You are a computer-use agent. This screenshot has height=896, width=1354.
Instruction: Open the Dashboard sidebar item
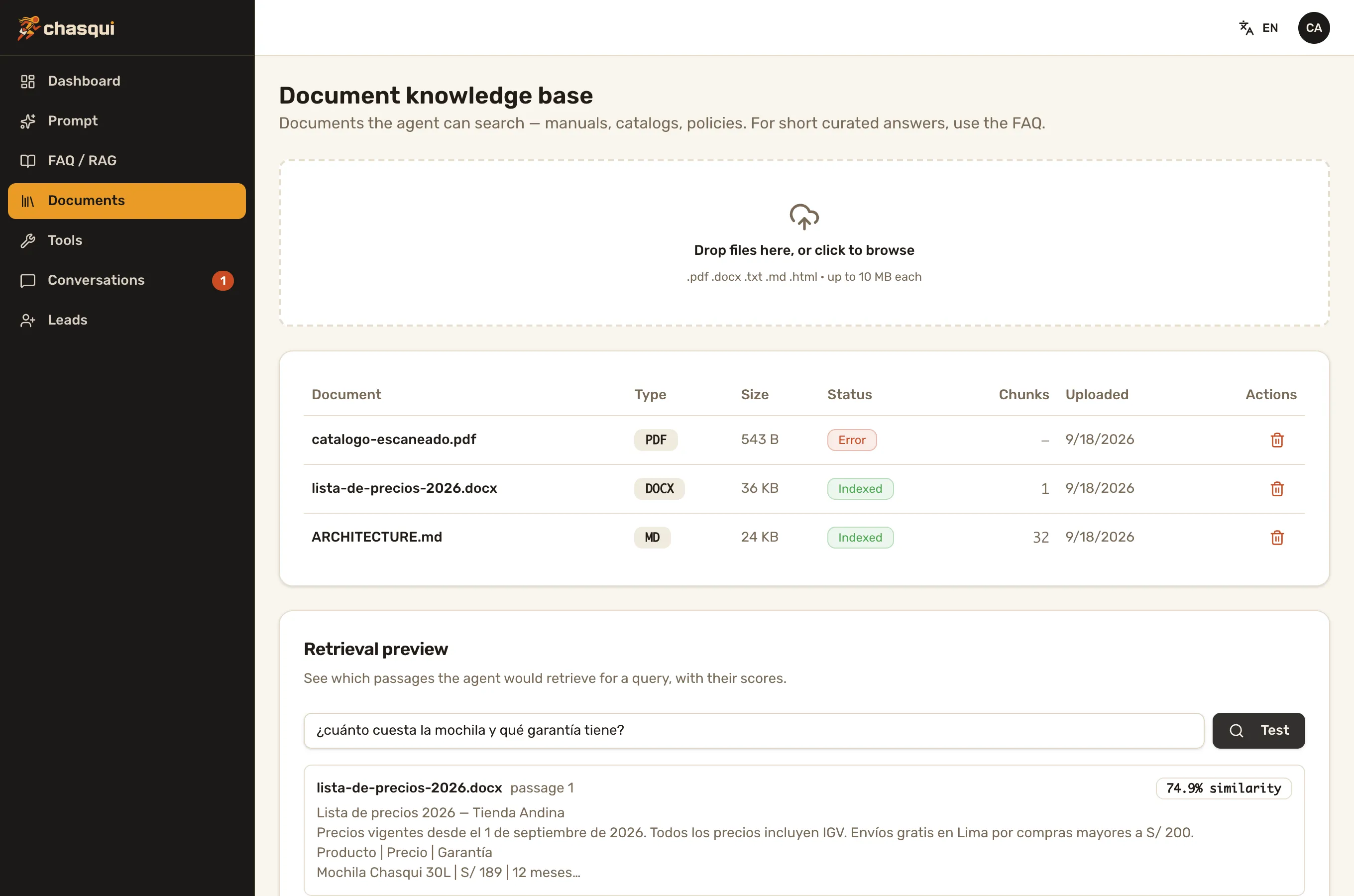pos(127,81)
